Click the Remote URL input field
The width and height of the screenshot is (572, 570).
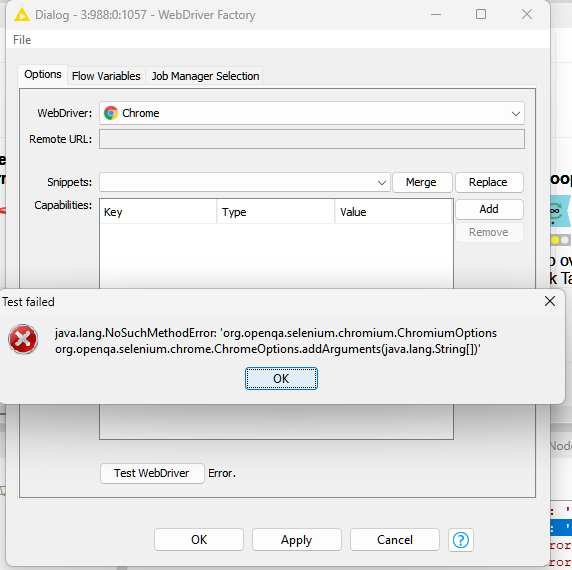coord(312,139)
